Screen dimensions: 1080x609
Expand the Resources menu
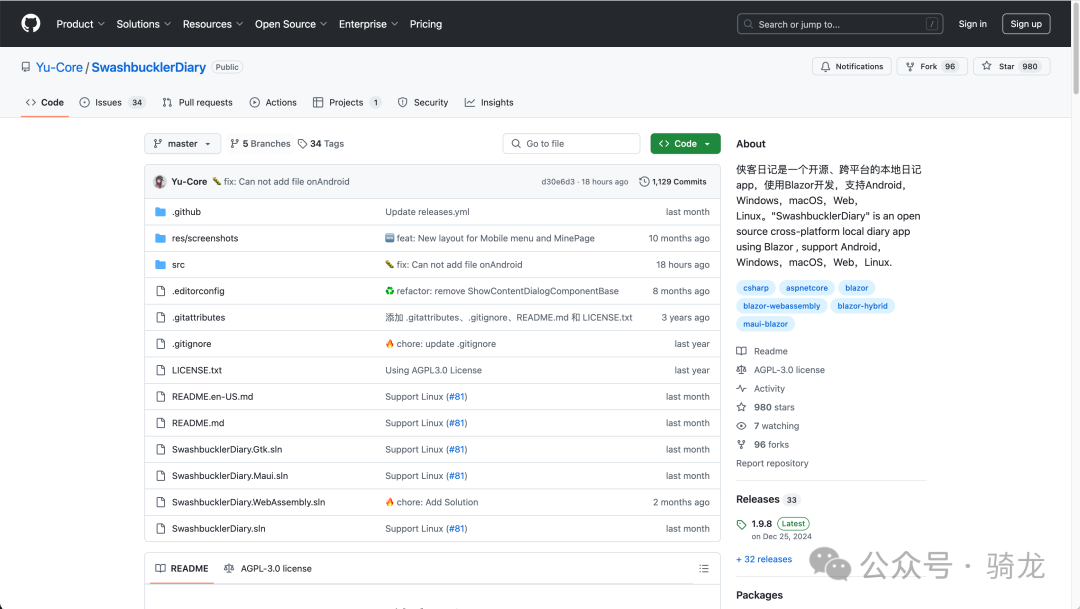[213, 24]
